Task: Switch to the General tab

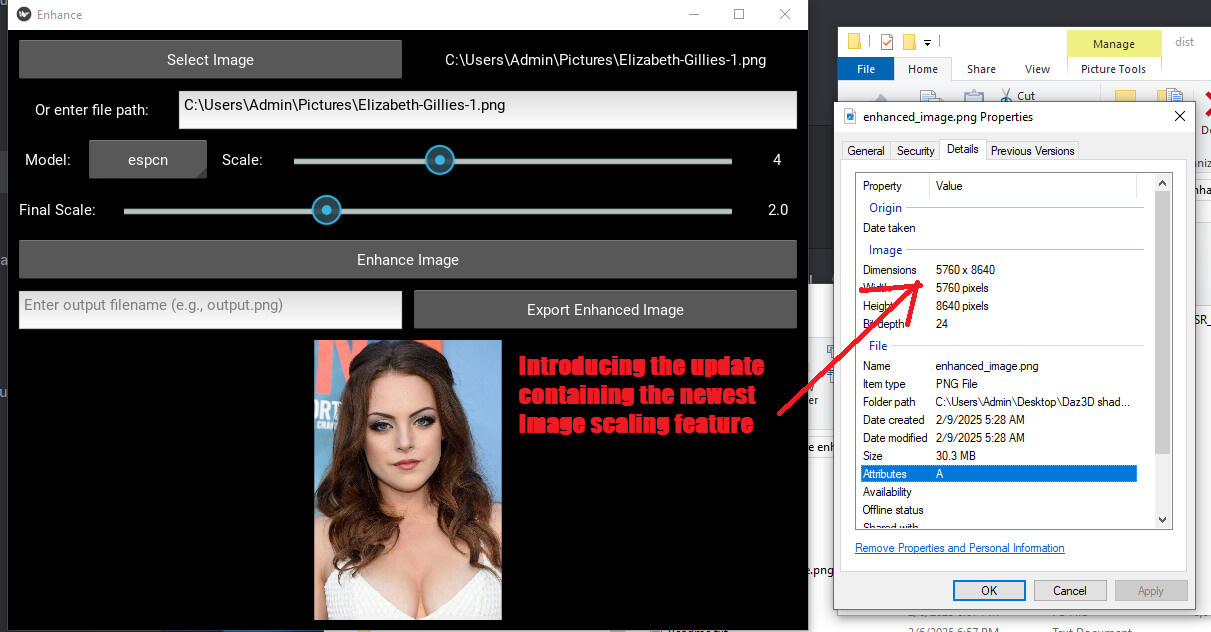Action: tap(865, 151)
